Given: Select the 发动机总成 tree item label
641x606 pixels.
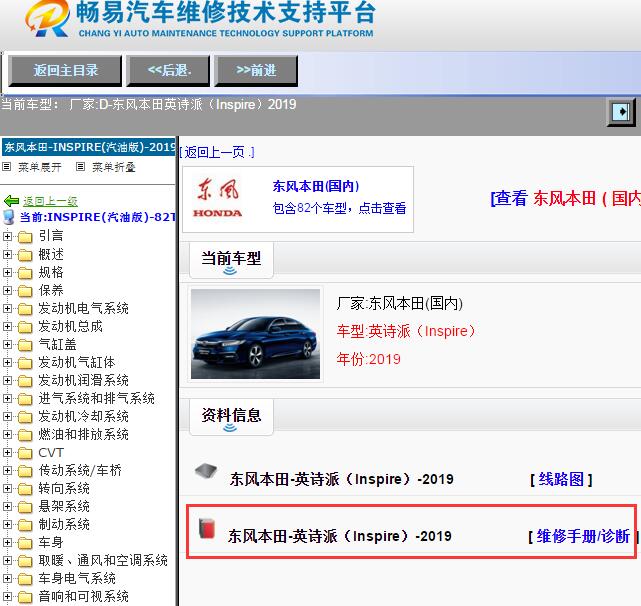Looking at the screenshot, I should click(x=70, y=326).
